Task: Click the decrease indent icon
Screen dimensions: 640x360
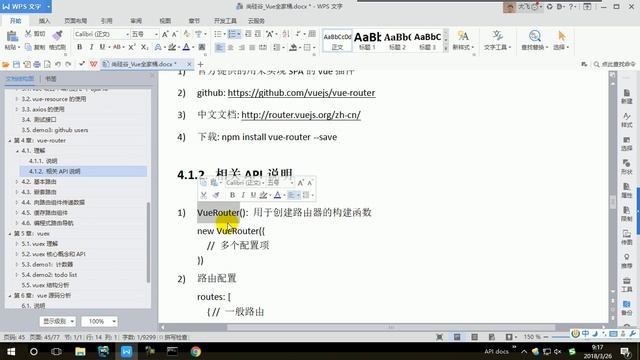Action: coord(248,34)
